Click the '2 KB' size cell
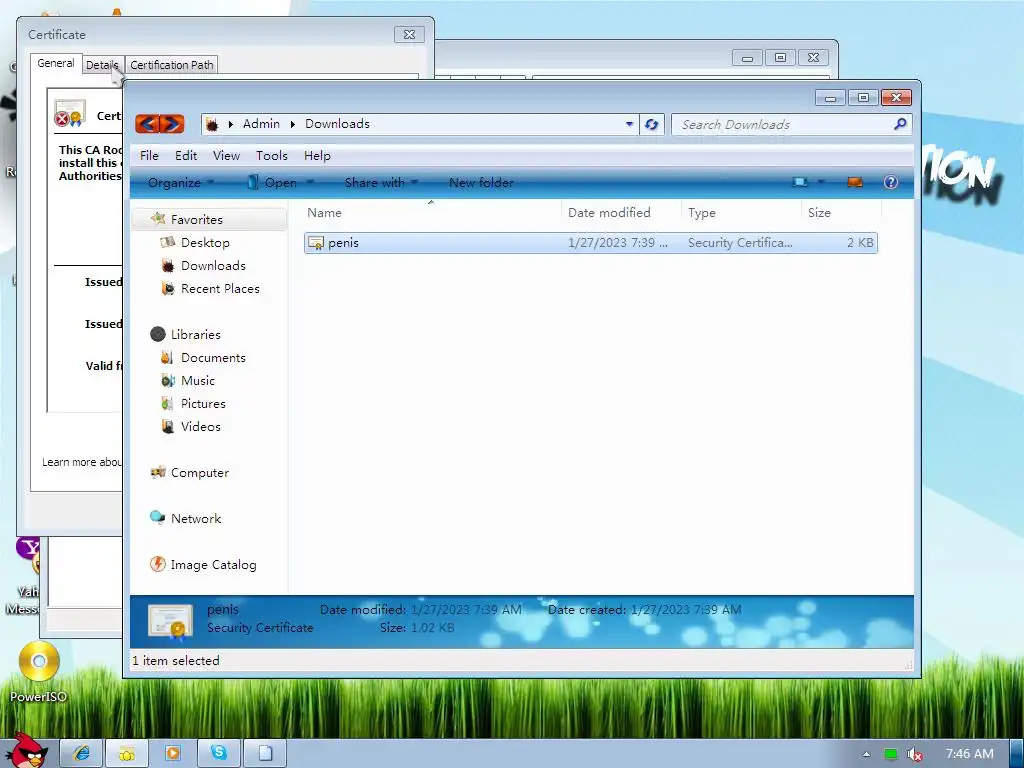Viewport: 1024px width, 768px height. [859, 242]
